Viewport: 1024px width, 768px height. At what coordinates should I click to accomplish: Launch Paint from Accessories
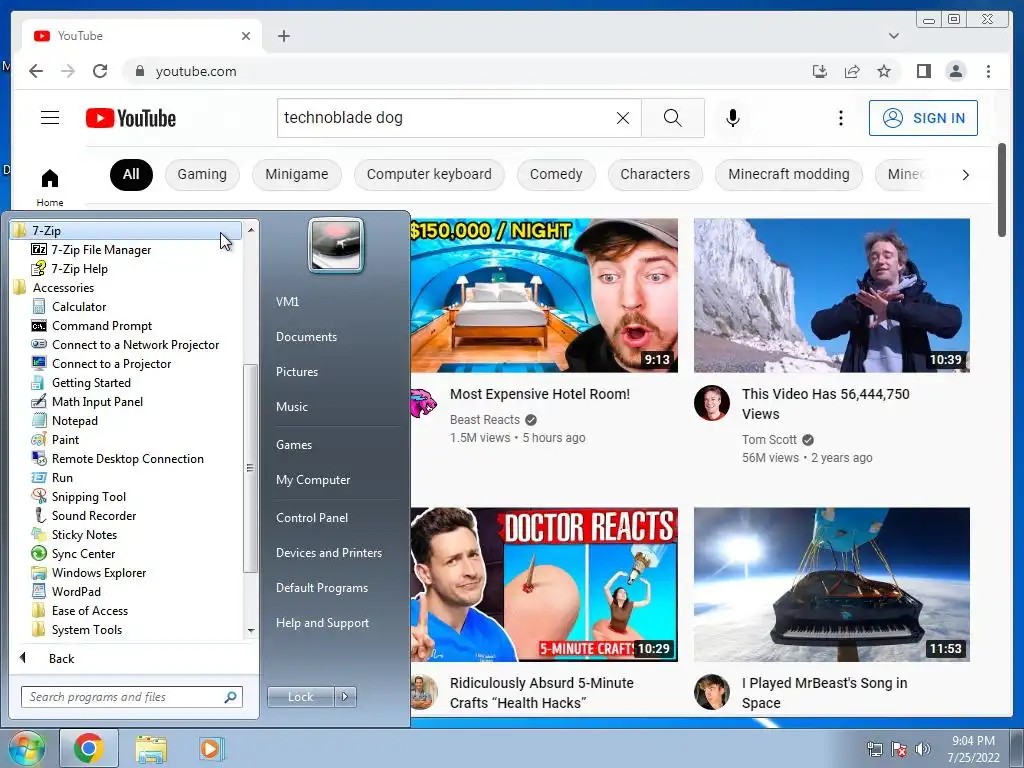tap(65, 440)
